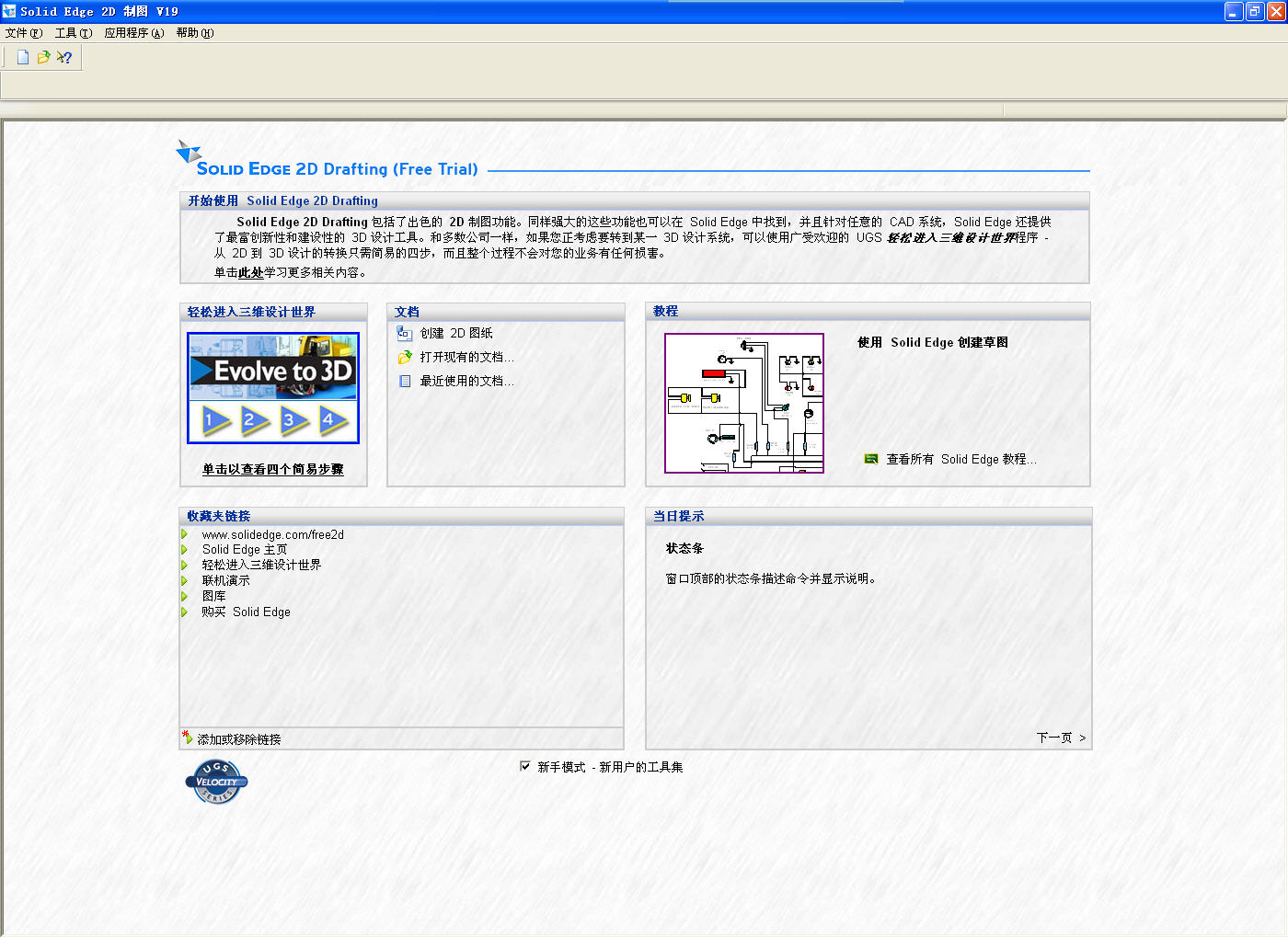Click the 轻松进入三维设计世界 italic text link
This screenshot has width=1288, height=938.
[x=951, y=238]
